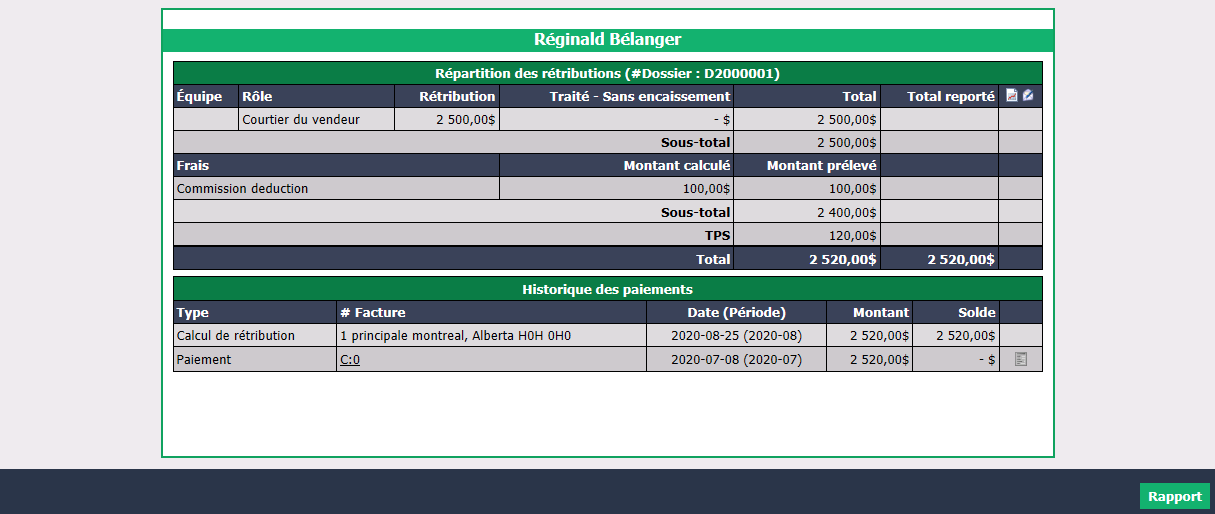Open the PDF report icon beside Total reporté
This screenshot has height=514, width=1215.
(x=1011, y=96)
